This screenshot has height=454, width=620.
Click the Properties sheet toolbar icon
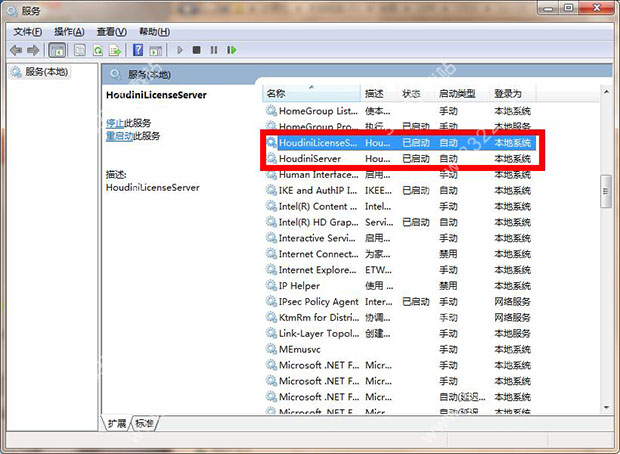tap(80, 50)
